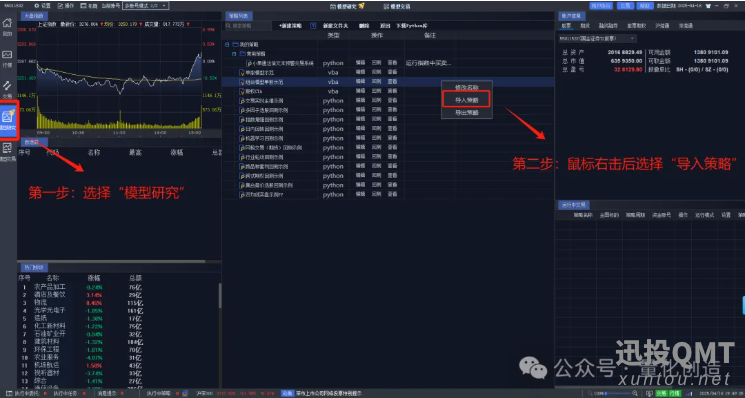The image size is (745, 398).
Task: Open the 多账号模式 dropdown
Action: [x=145, y=6]
